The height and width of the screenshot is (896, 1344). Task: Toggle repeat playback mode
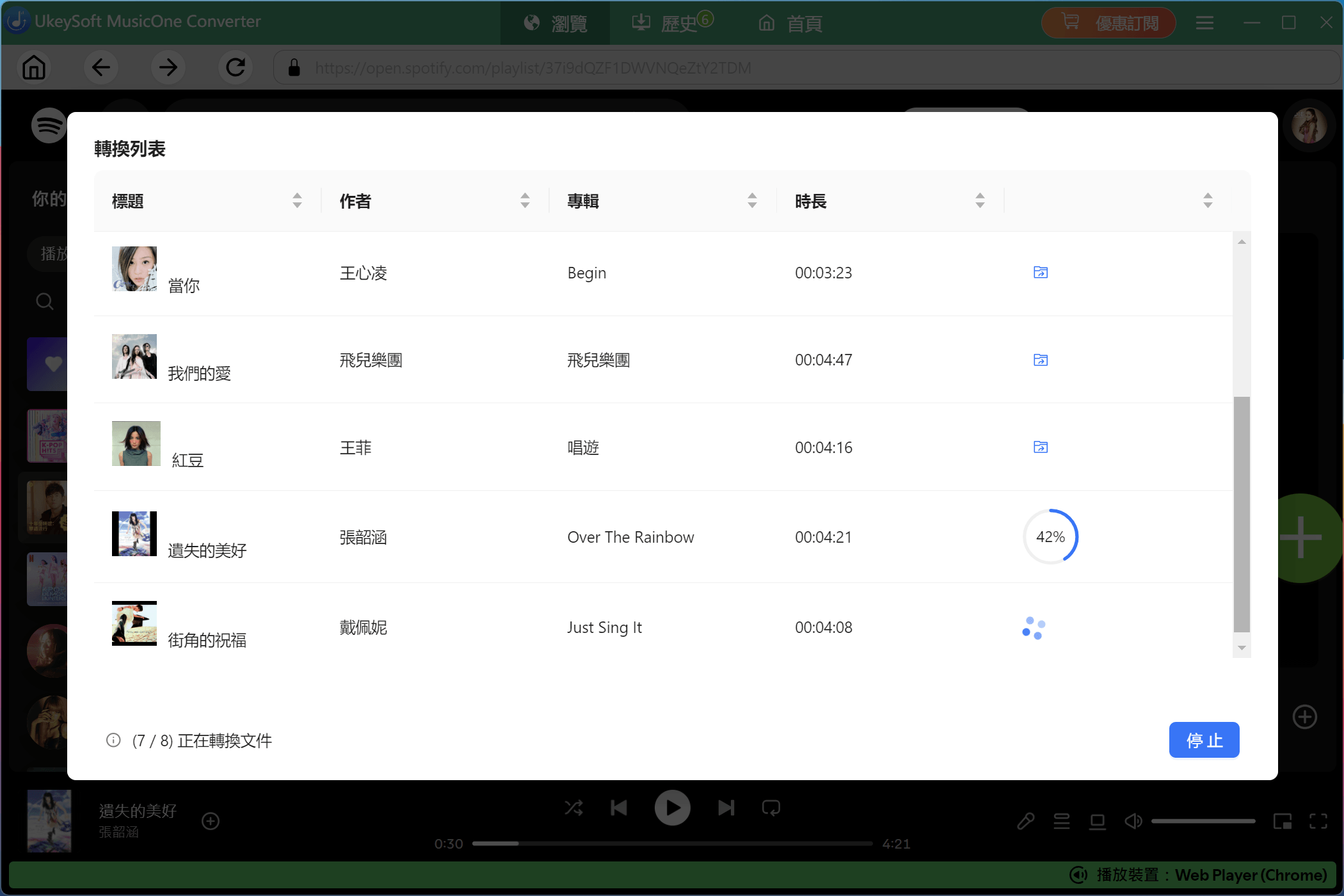771,808
